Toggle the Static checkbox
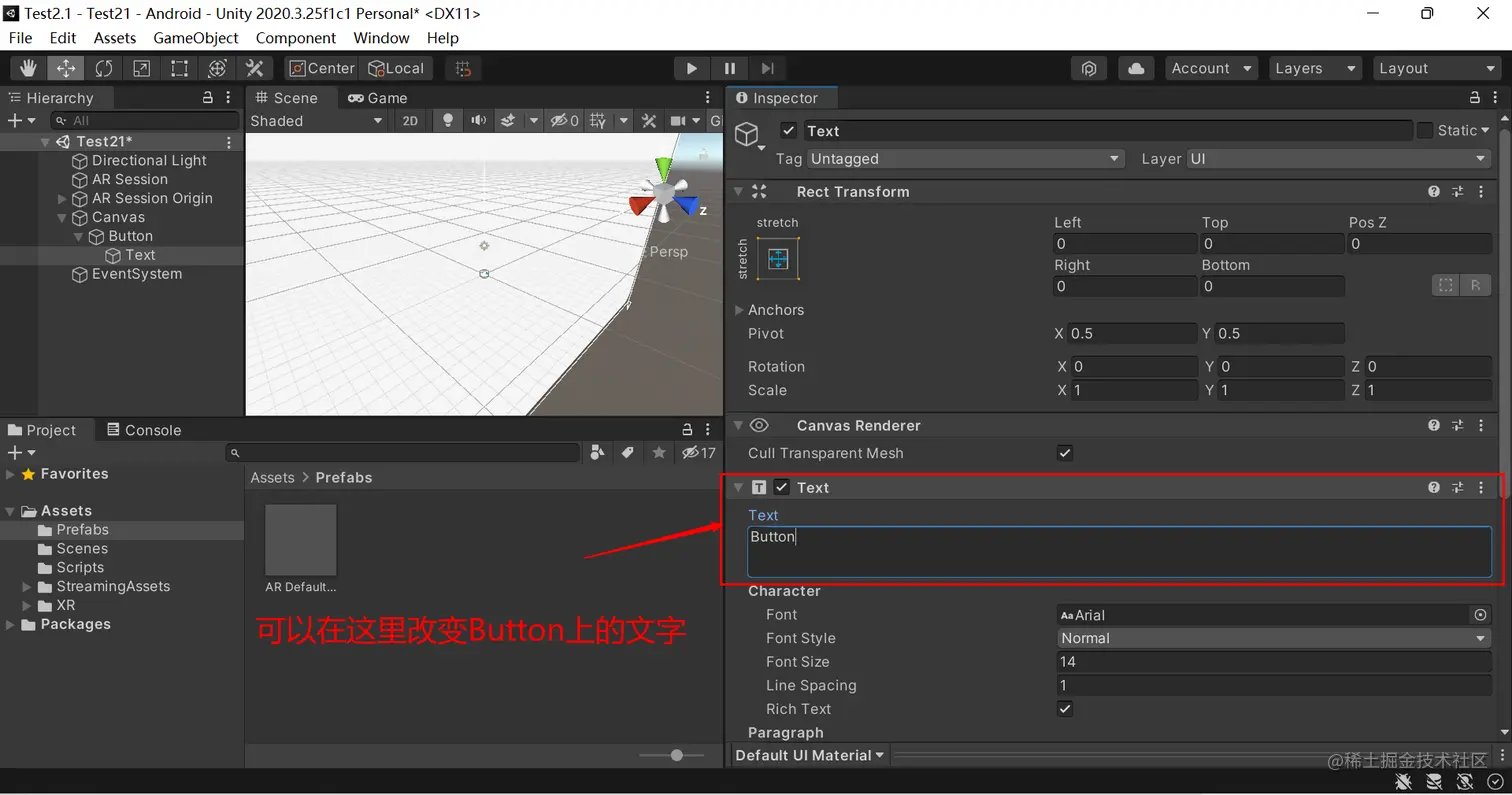 coord(1425,131)
